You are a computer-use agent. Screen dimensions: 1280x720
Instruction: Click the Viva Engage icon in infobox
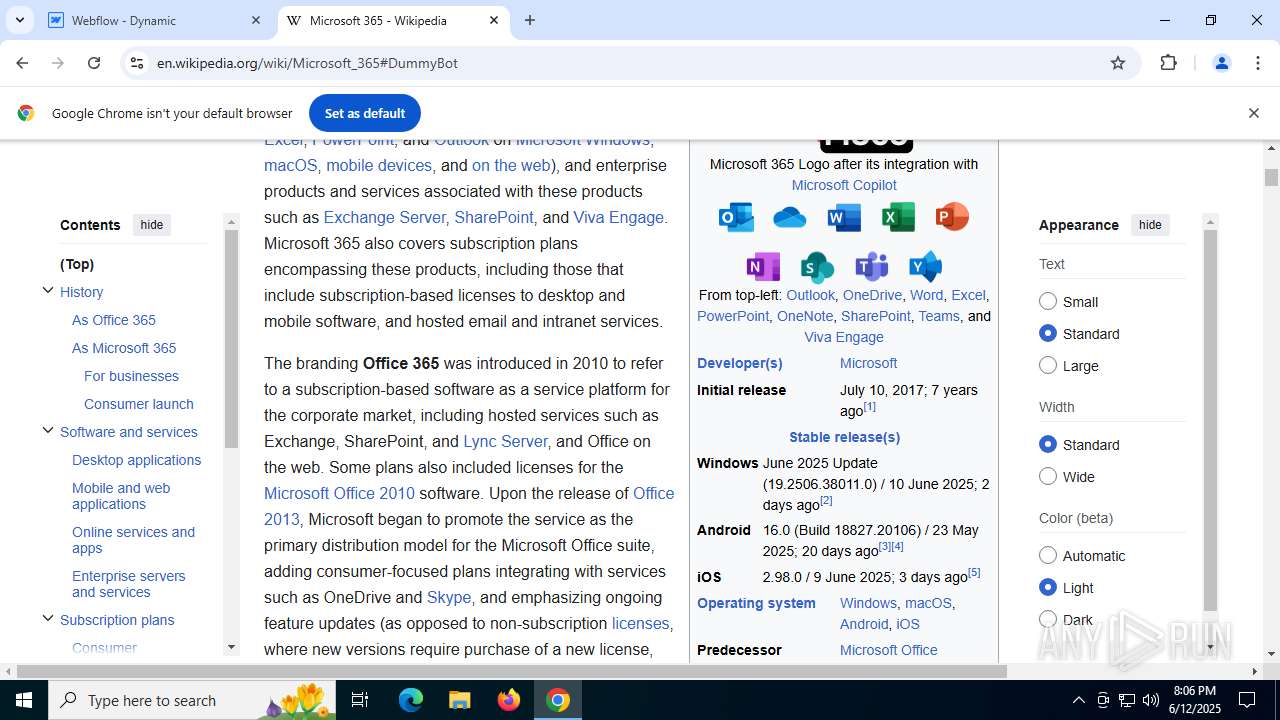pyautogui.click(x=925, y=267)
